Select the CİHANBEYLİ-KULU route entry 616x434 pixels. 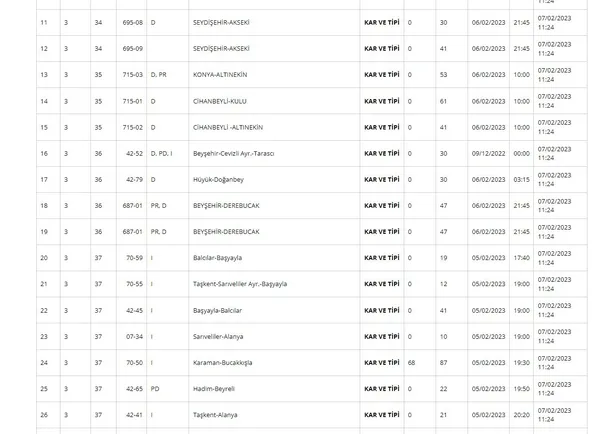pyautogui.click(x=220, y=101)
